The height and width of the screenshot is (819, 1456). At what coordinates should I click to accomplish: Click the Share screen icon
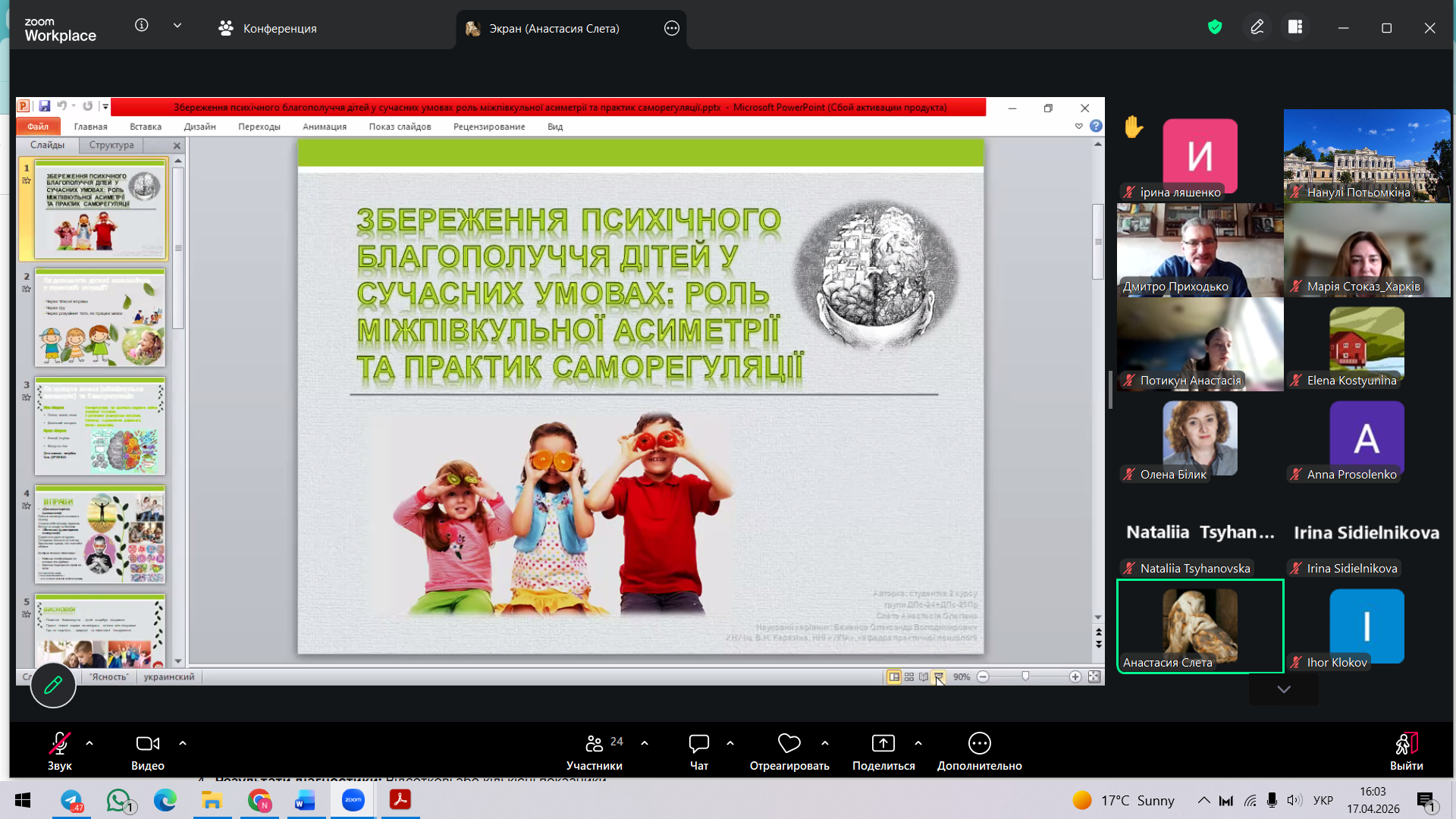click(x=883, y=743)
